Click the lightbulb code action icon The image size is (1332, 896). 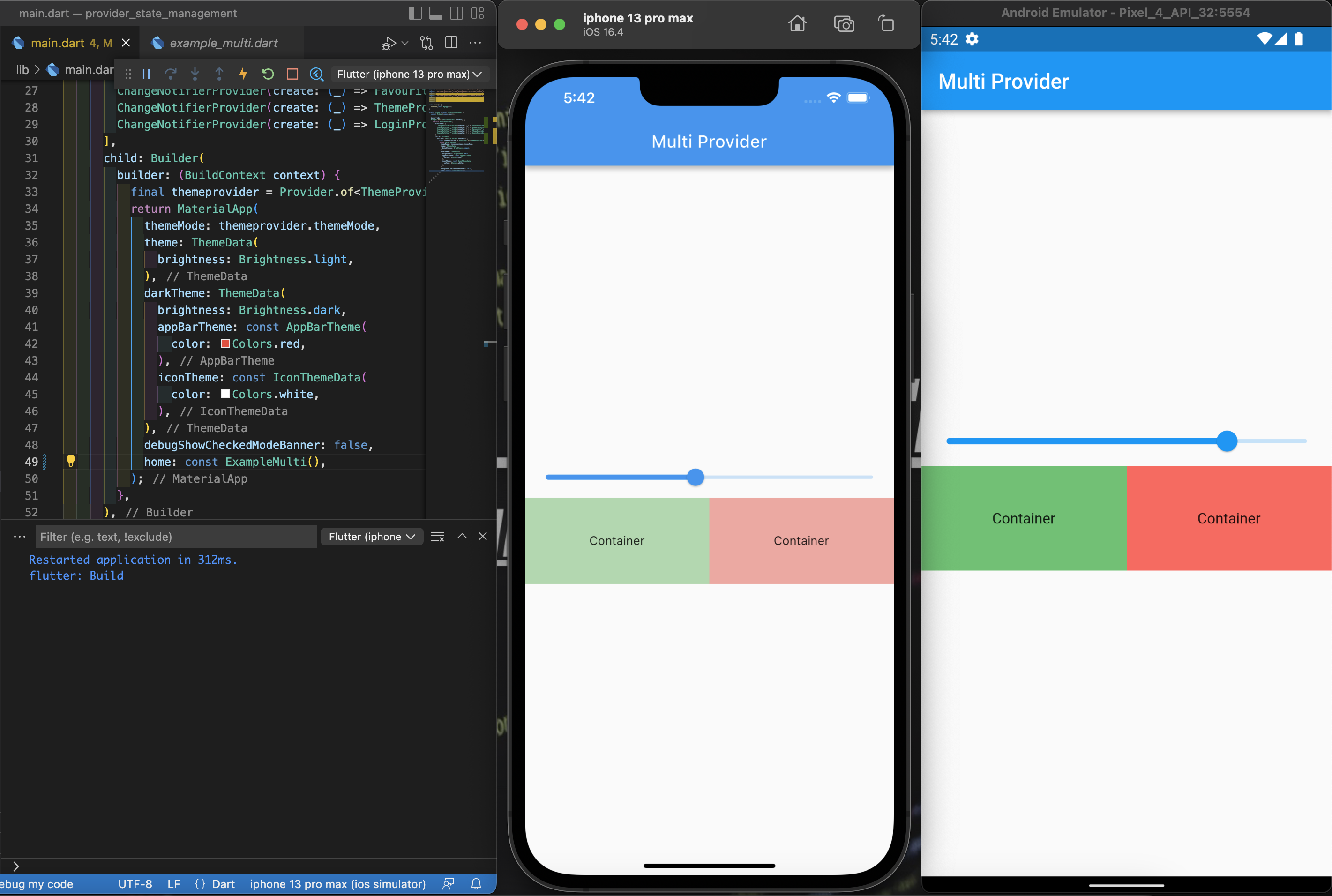(71, 461)
